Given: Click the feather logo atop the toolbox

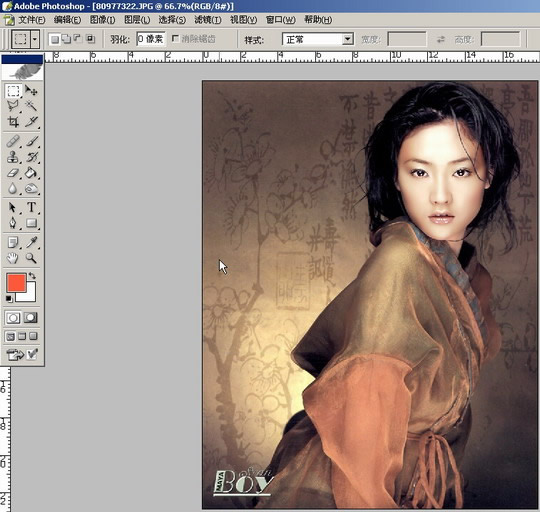Looking at the screenshot, I should click(x=22, y=72).
